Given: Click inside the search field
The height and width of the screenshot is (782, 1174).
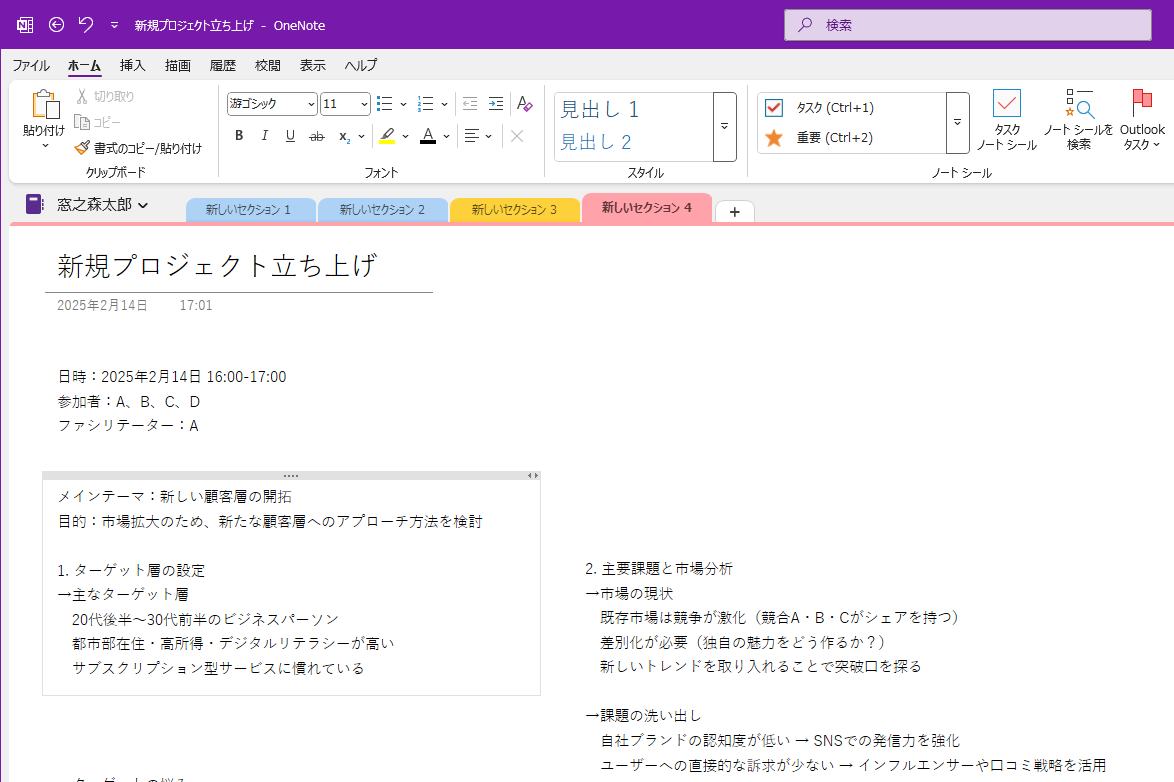Looking at the screenshot, I should tap(965, 25).
